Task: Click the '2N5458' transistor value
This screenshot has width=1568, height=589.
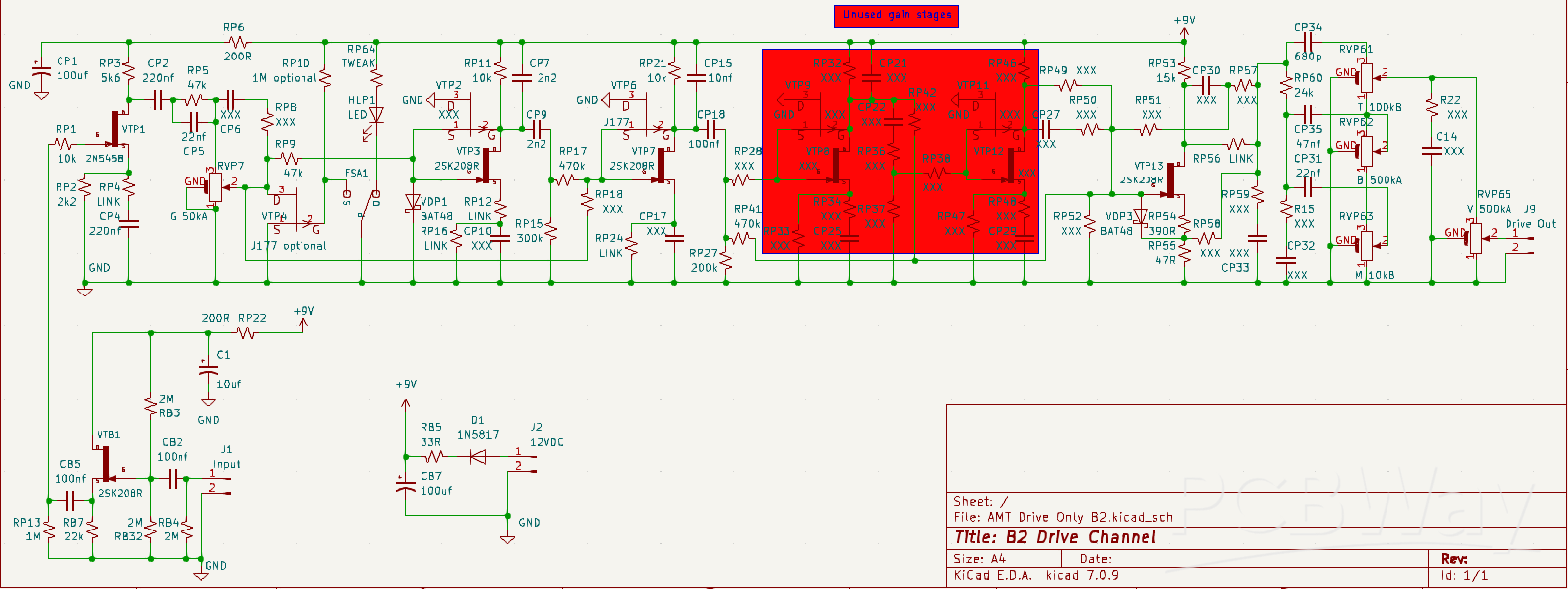Action: [105, 159]
